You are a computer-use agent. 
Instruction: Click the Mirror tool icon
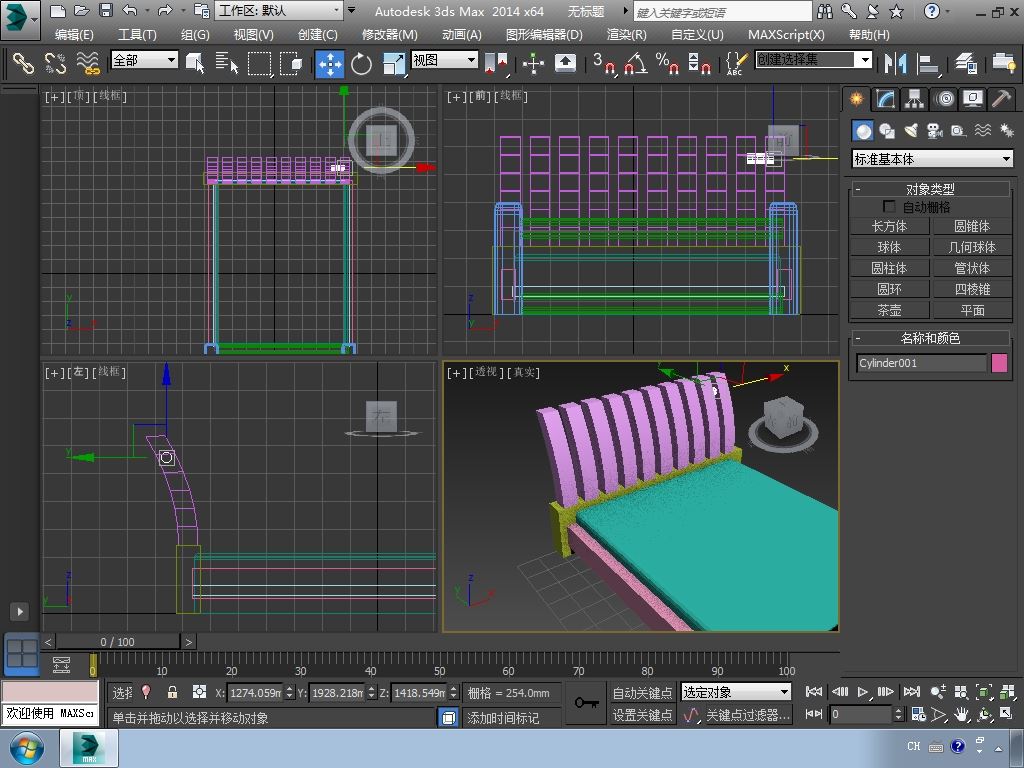click(895, 64)
